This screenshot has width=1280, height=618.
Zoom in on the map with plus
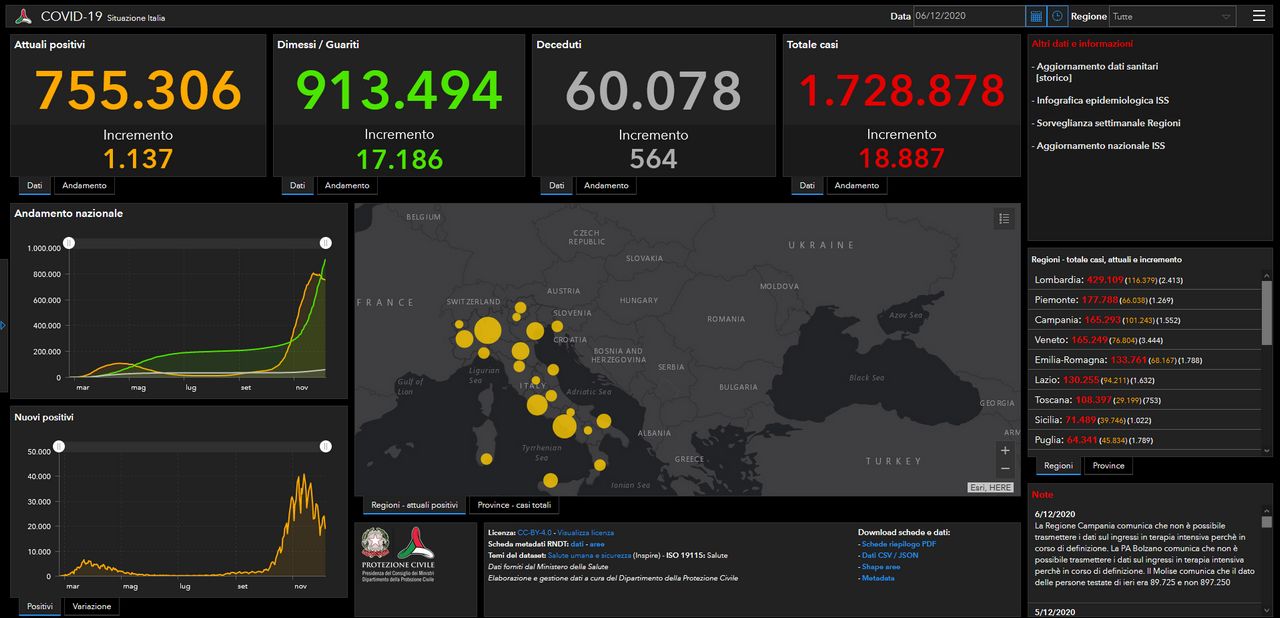click(1005, 450)
